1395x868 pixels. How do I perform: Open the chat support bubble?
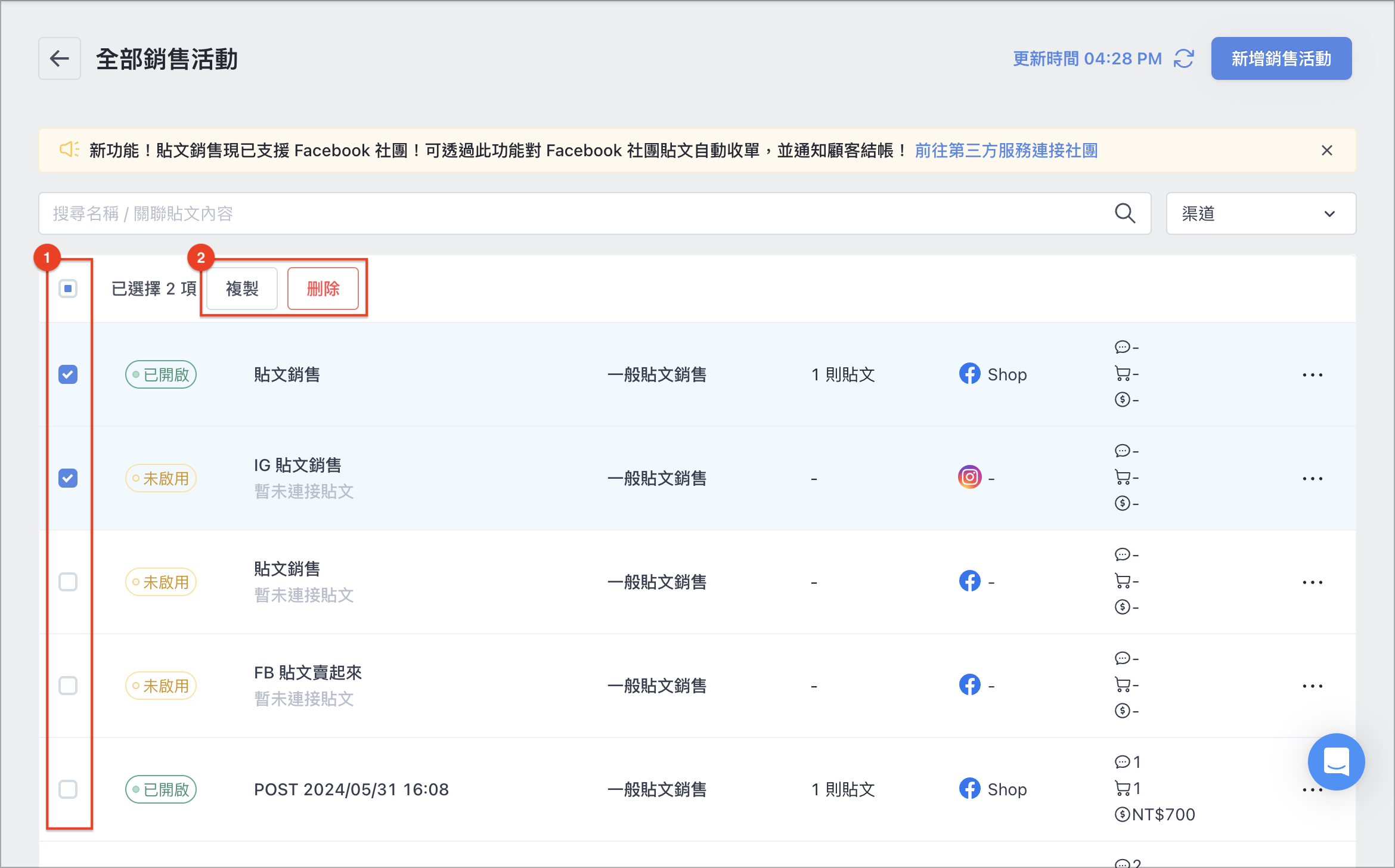tap(1336, 761)
